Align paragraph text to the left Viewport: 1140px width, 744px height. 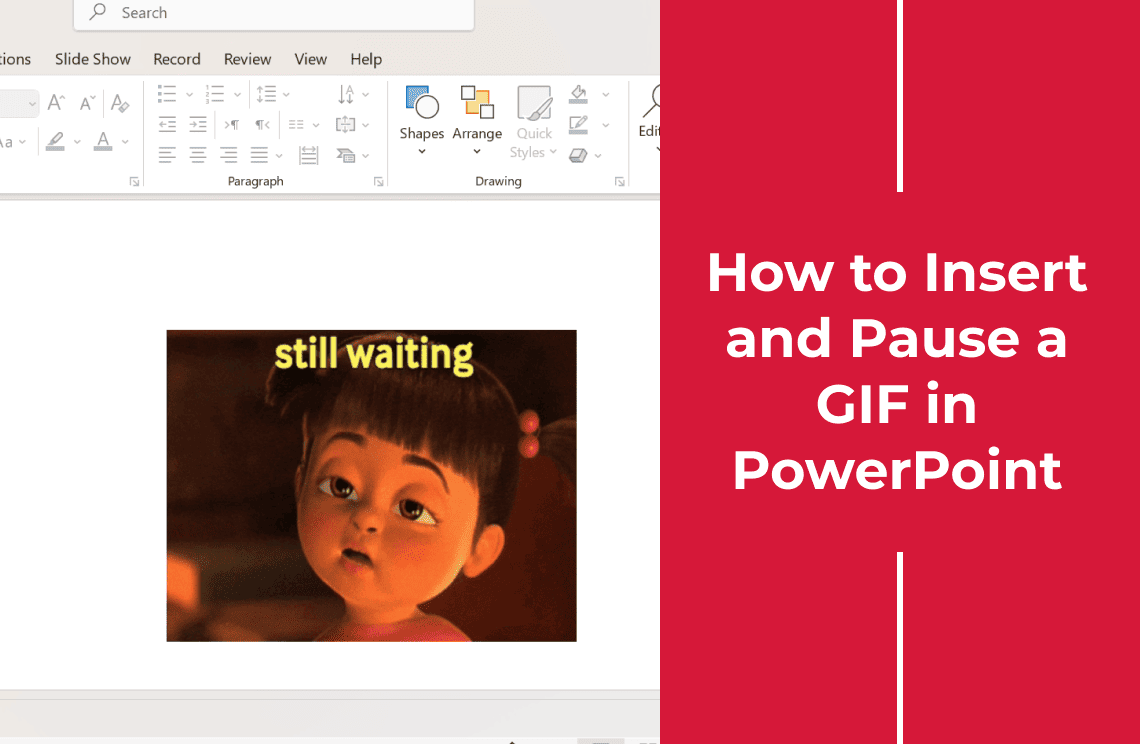pos(167,155)
